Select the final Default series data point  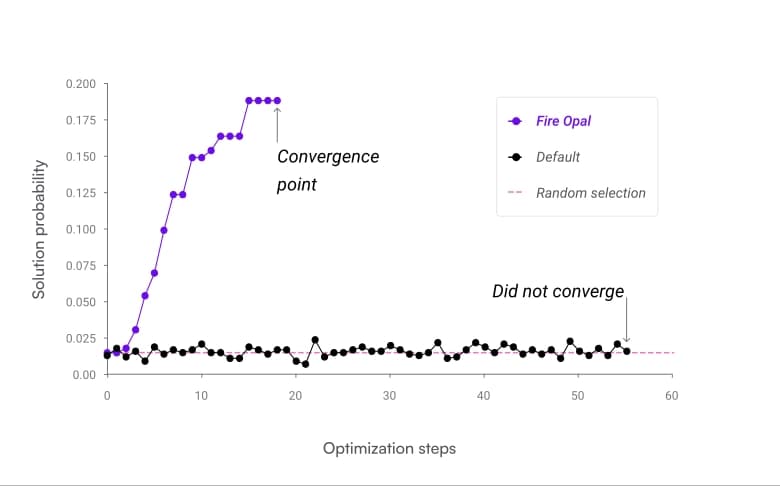(x=626, y=351)
